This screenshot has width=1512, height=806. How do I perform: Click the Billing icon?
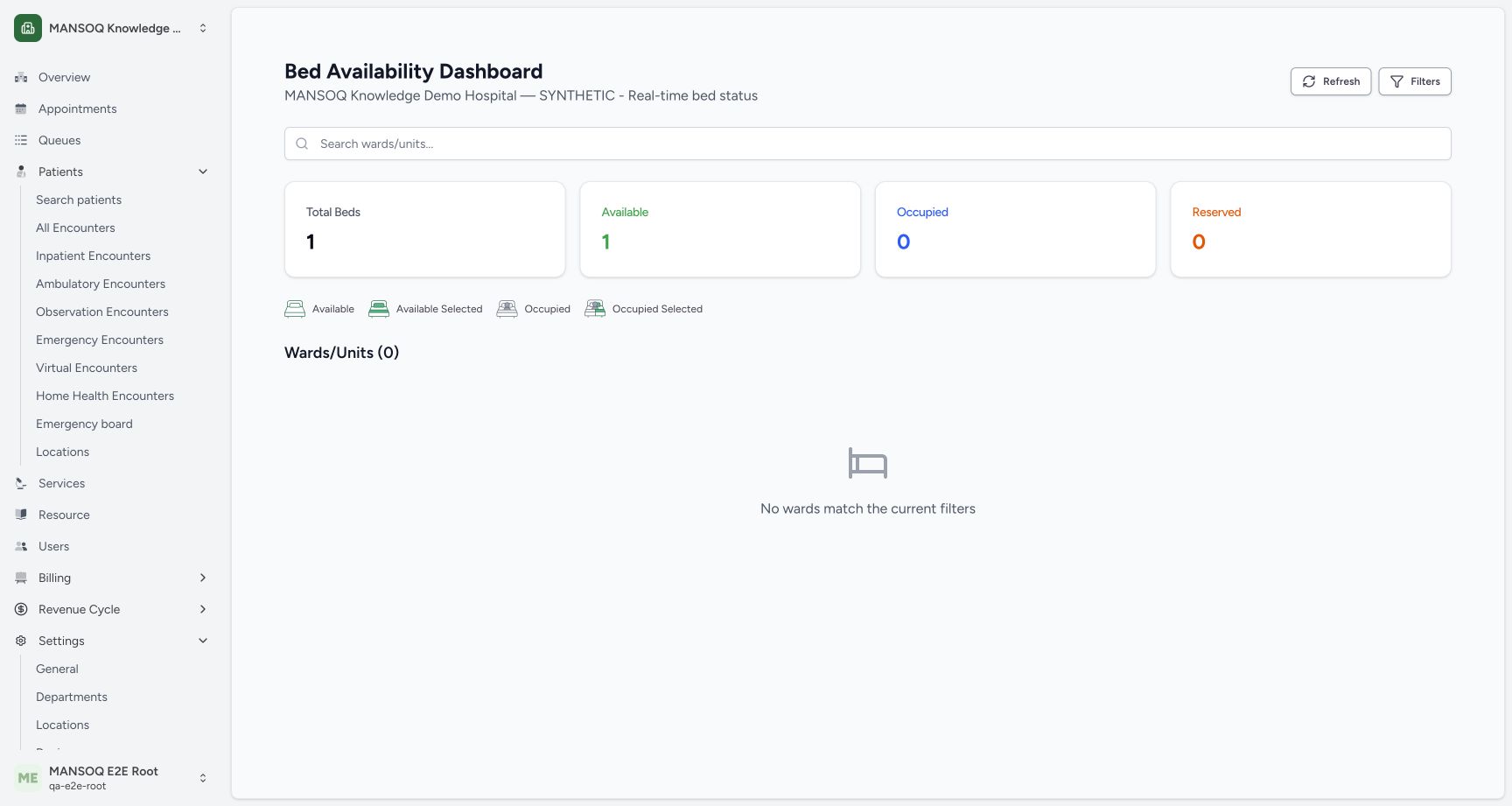coord(21,578)
